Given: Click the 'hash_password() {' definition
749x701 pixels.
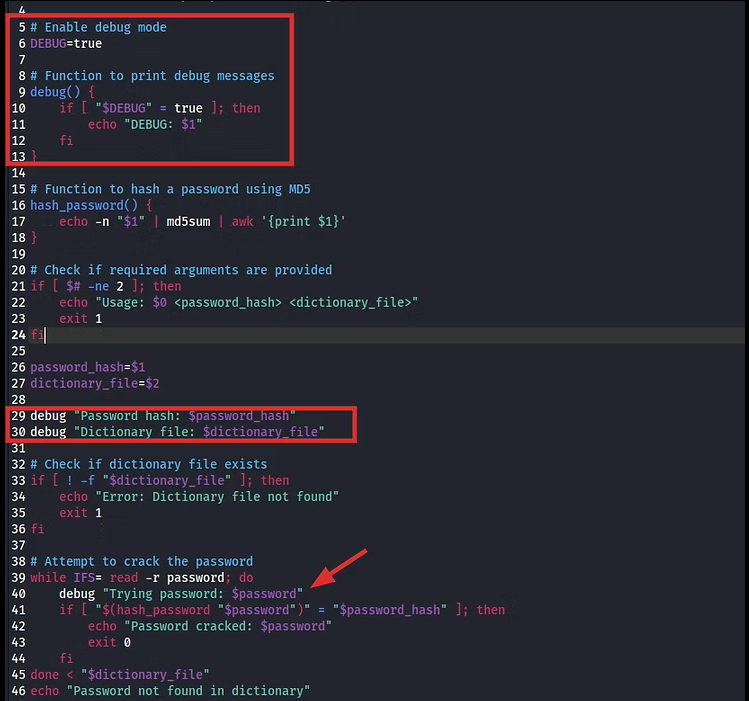Looking at the screenshot, I should coord(91,205).
